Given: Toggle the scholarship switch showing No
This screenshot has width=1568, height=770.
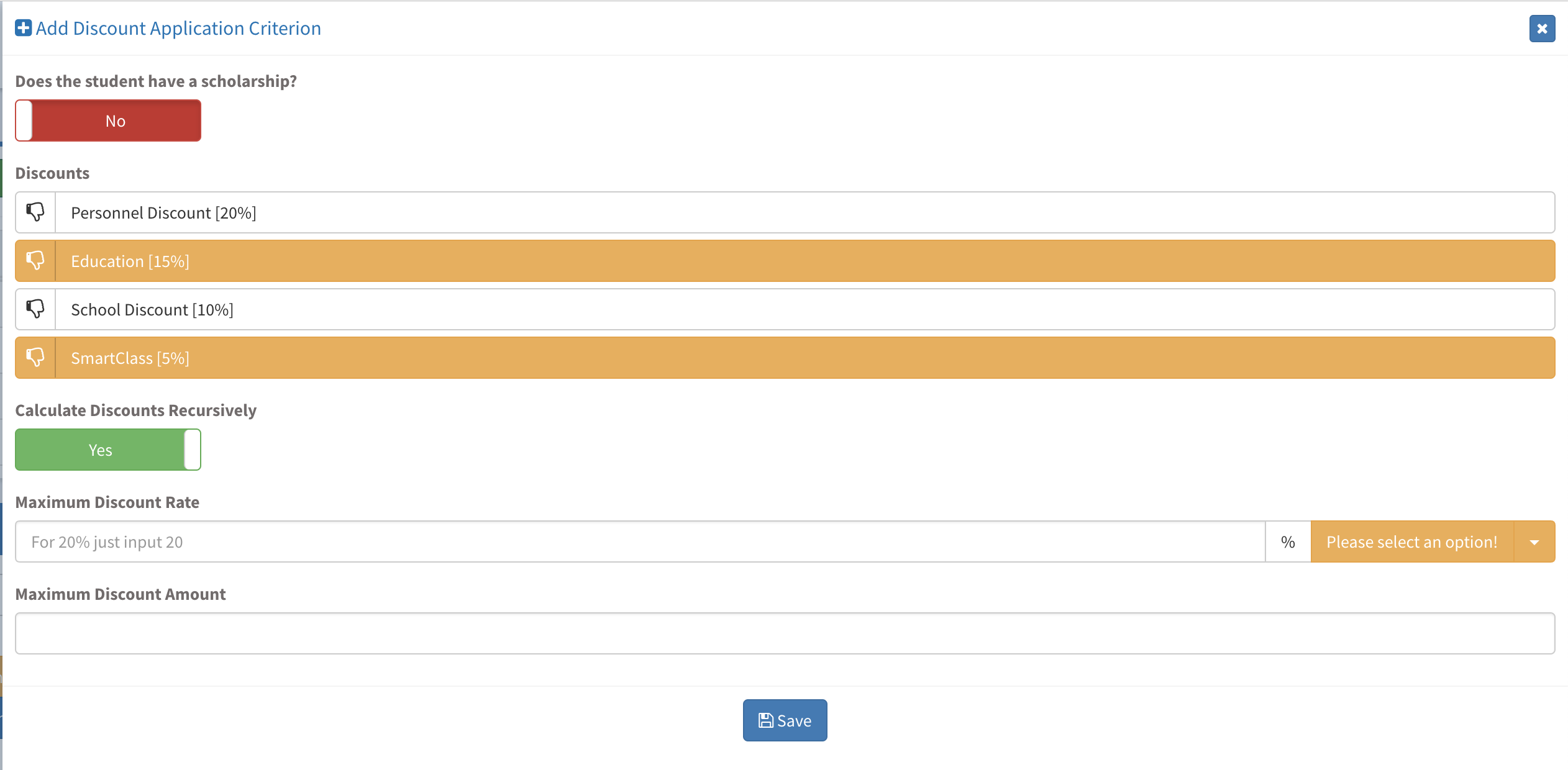Looking at the screenshot, I should pos(108,120).
